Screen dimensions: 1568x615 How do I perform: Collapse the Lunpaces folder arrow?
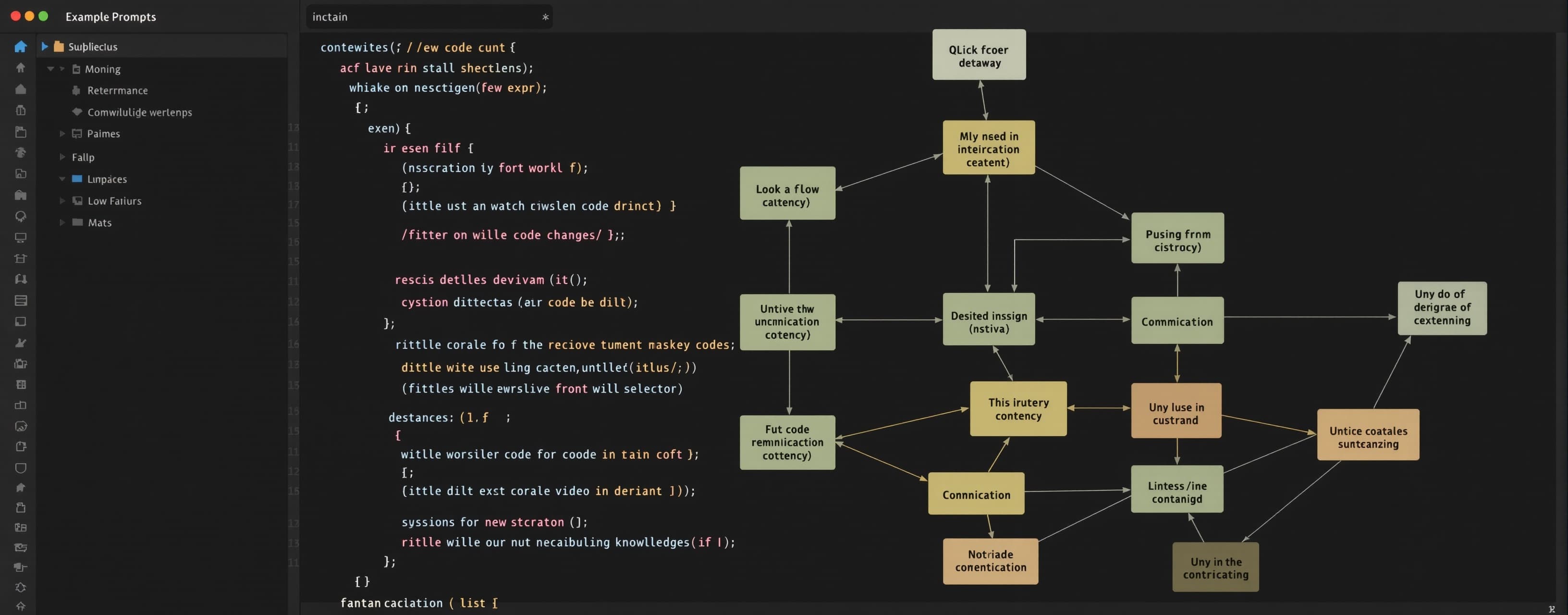pyautogui.click(x=62, y=179)
